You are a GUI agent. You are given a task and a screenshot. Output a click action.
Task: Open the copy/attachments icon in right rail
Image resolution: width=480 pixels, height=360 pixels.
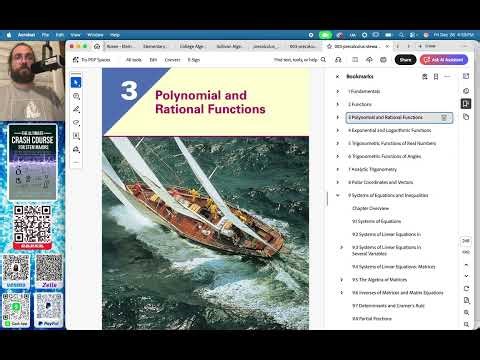(x=466, y=117)
